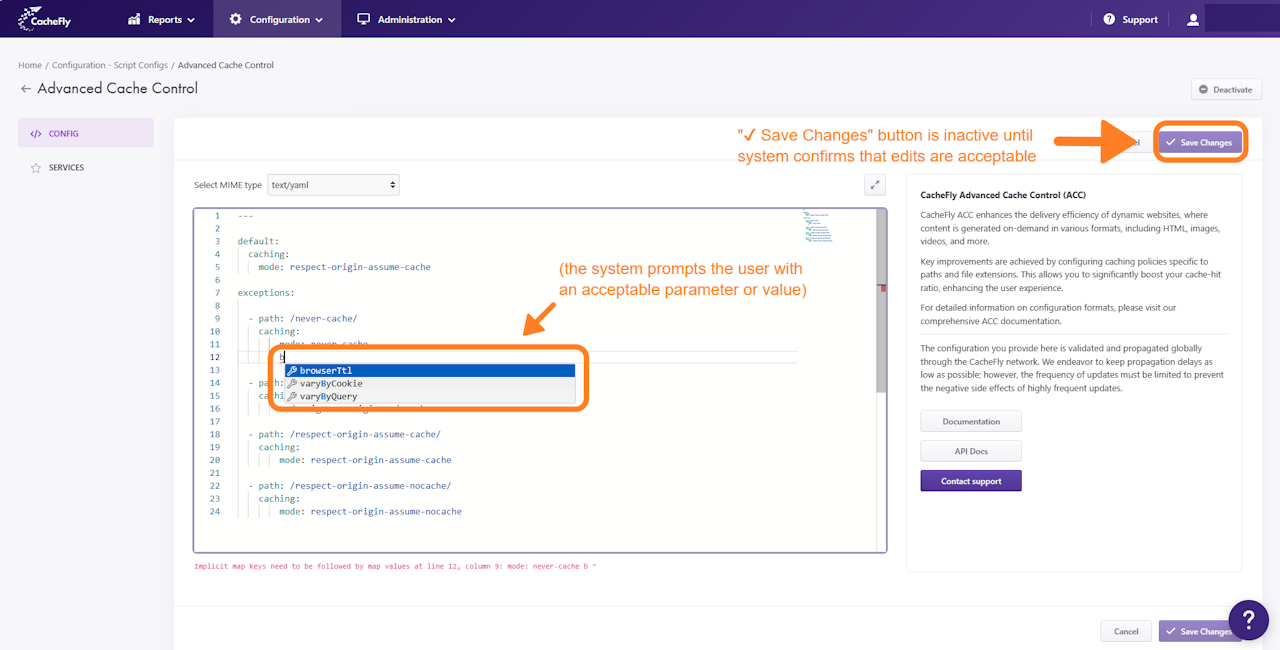This screenshot has width=1280, height=650.
Task: Click 'default:' on line 3
Action: pos(258,241)
